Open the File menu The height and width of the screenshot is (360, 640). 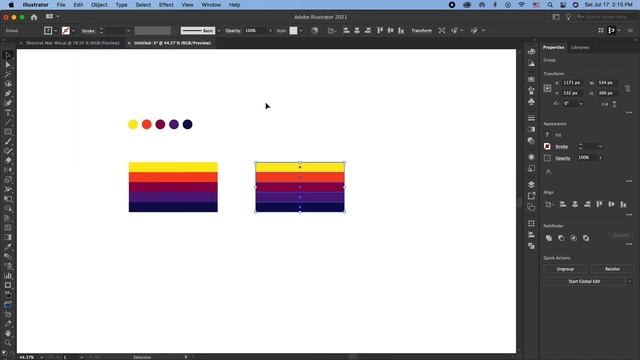(61, 5)
